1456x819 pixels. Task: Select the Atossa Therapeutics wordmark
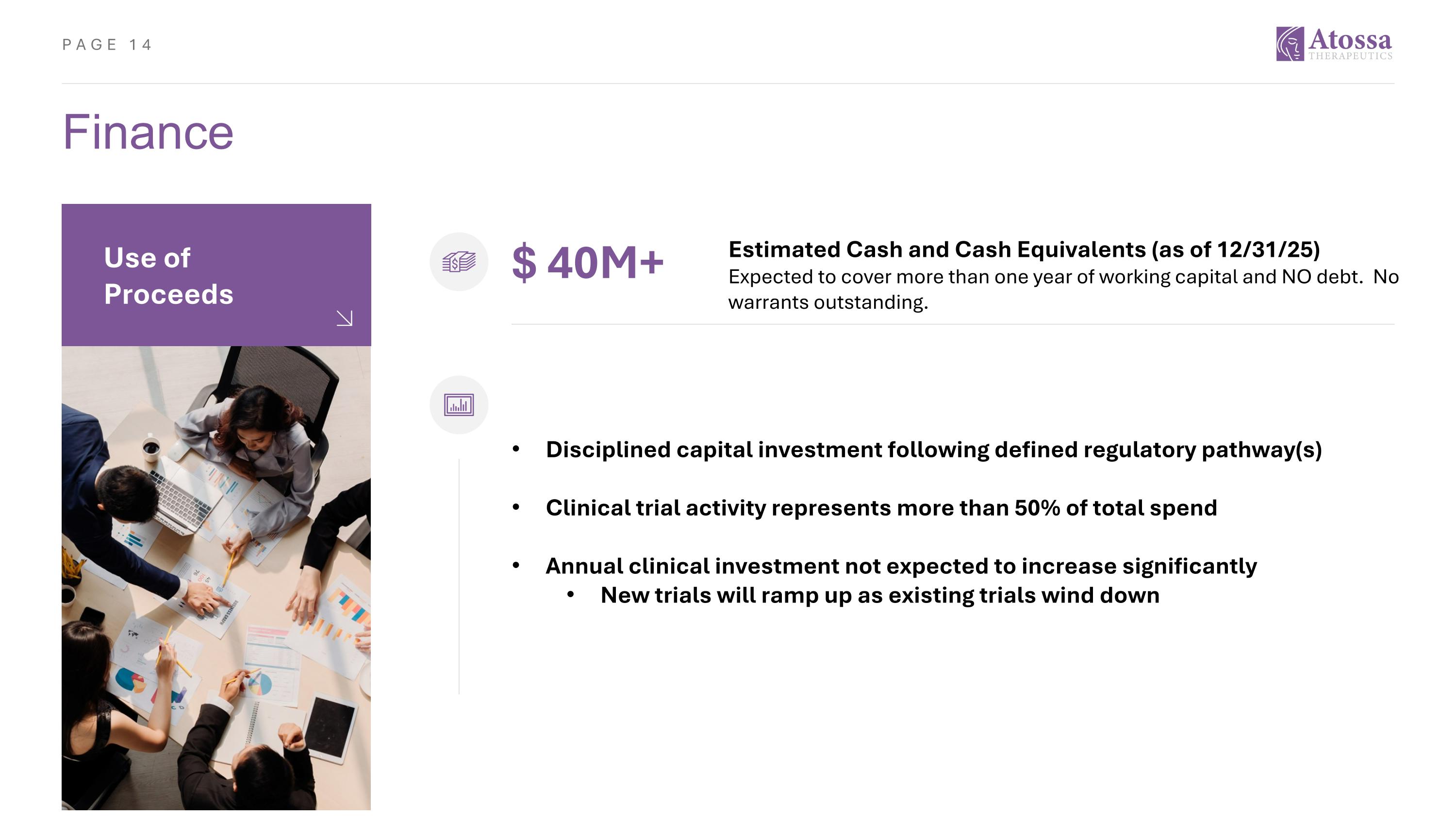pos(1350,44)
